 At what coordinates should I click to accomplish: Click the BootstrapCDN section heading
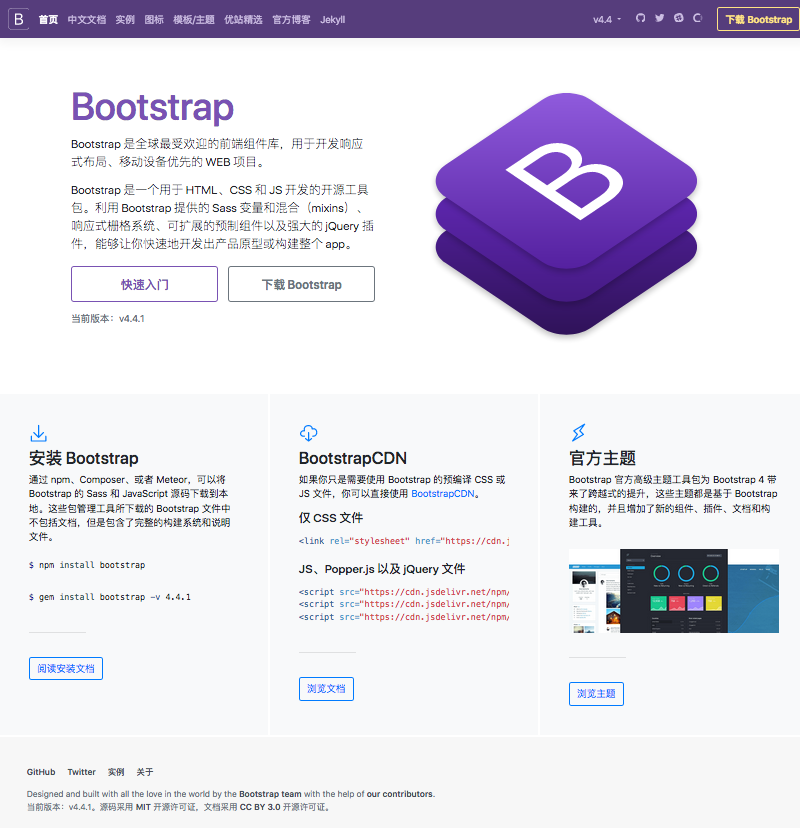click(353, 458)
